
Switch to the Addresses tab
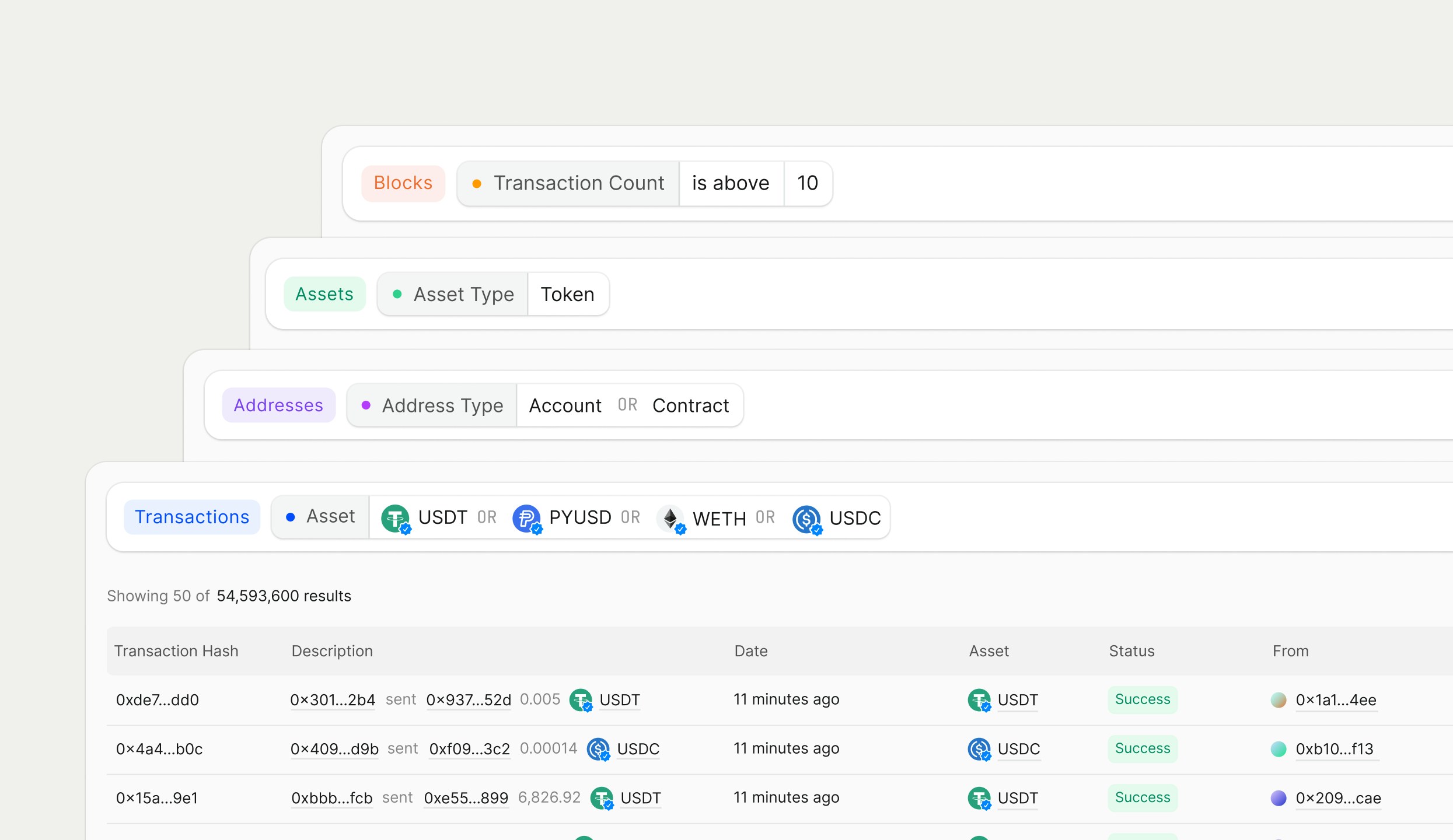(278, 405)
